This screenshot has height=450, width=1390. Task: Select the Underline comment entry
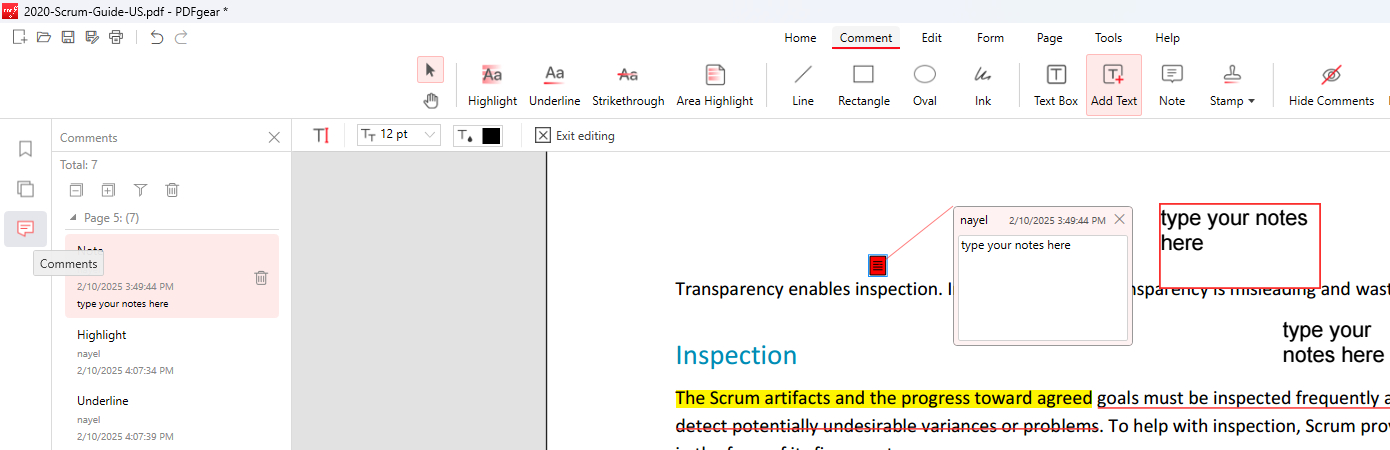[x=172, y=418]
